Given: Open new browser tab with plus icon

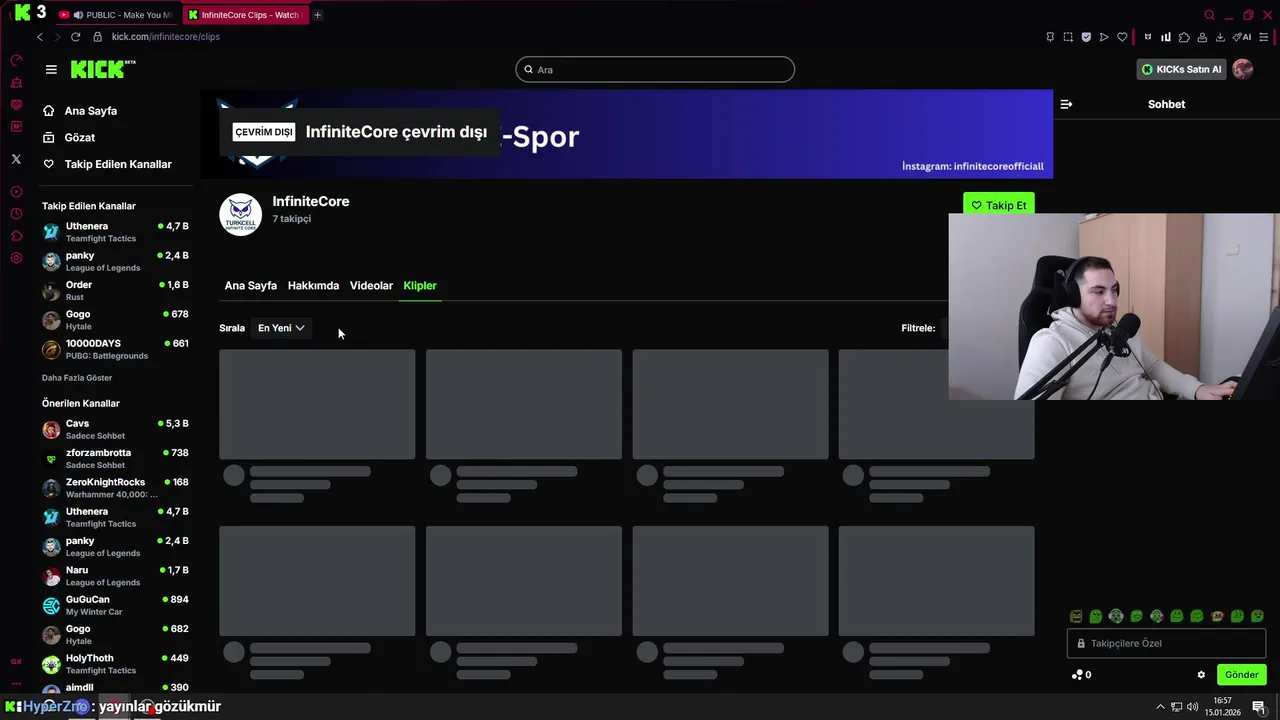Looking at the screenshot, I should pos(318,15).
